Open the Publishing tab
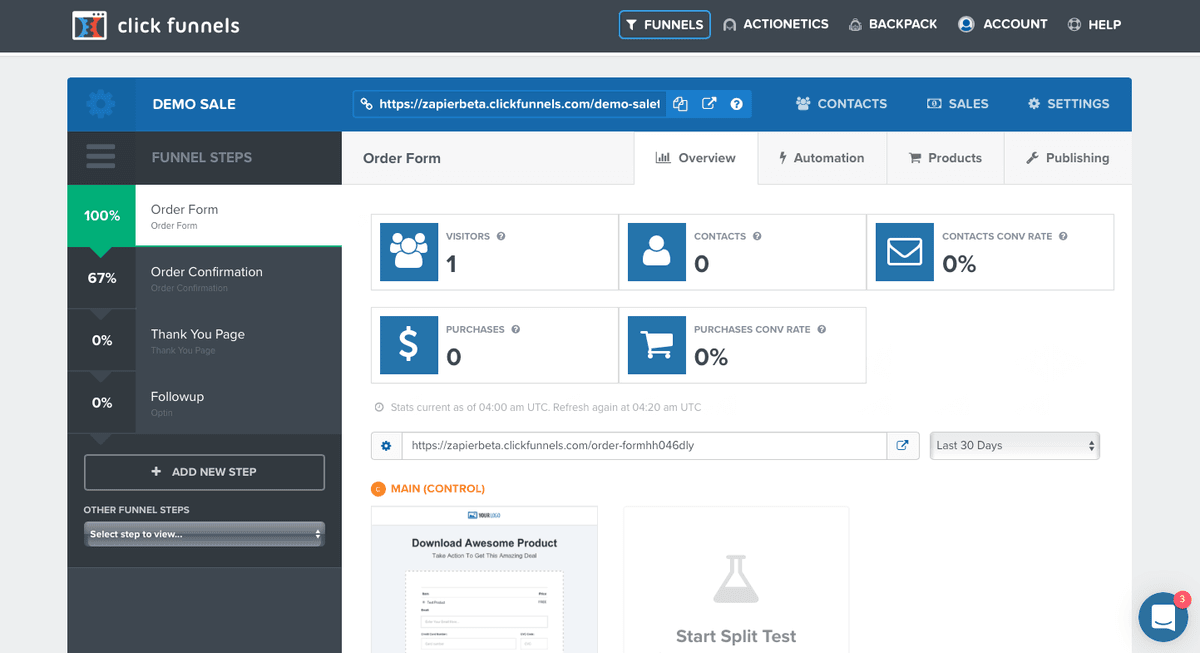Image resolution: width=1200 pixels, height=653 pixels. point(1068,158)
